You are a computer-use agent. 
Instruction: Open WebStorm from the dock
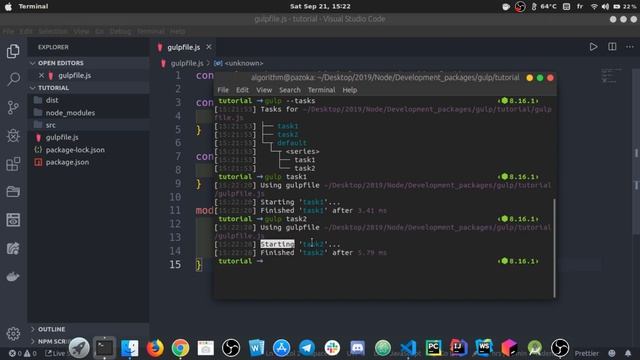point(484,348)
